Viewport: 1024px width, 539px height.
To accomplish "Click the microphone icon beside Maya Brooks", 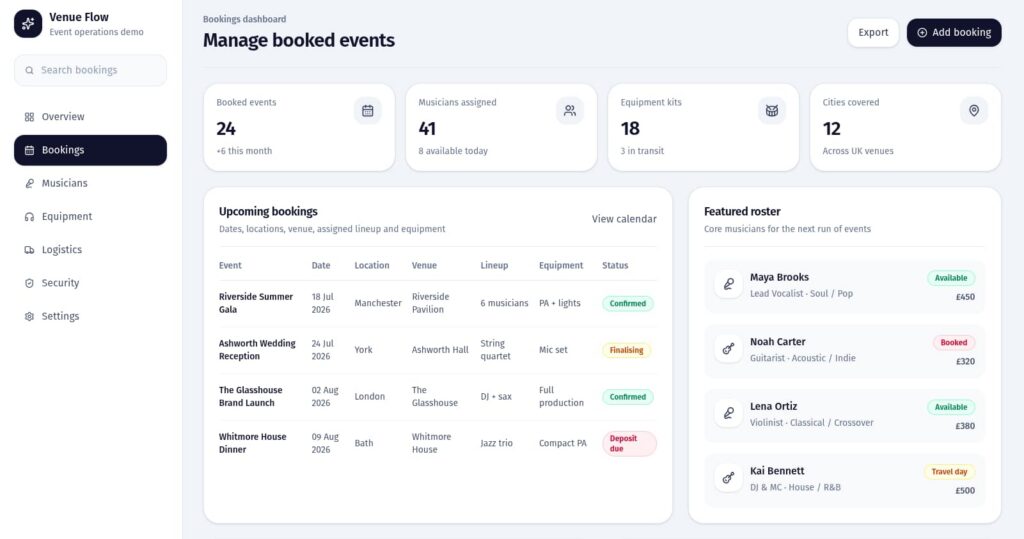I will (728, 285).
